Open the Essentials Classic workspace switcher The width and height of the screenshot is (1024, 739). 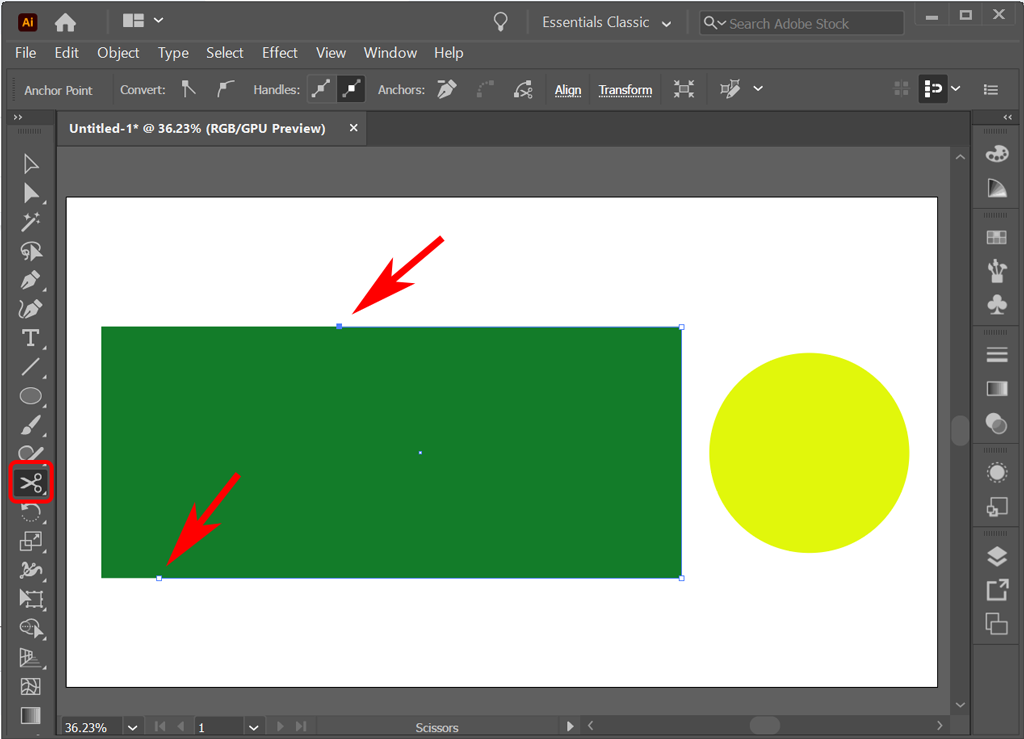[605, 21]
